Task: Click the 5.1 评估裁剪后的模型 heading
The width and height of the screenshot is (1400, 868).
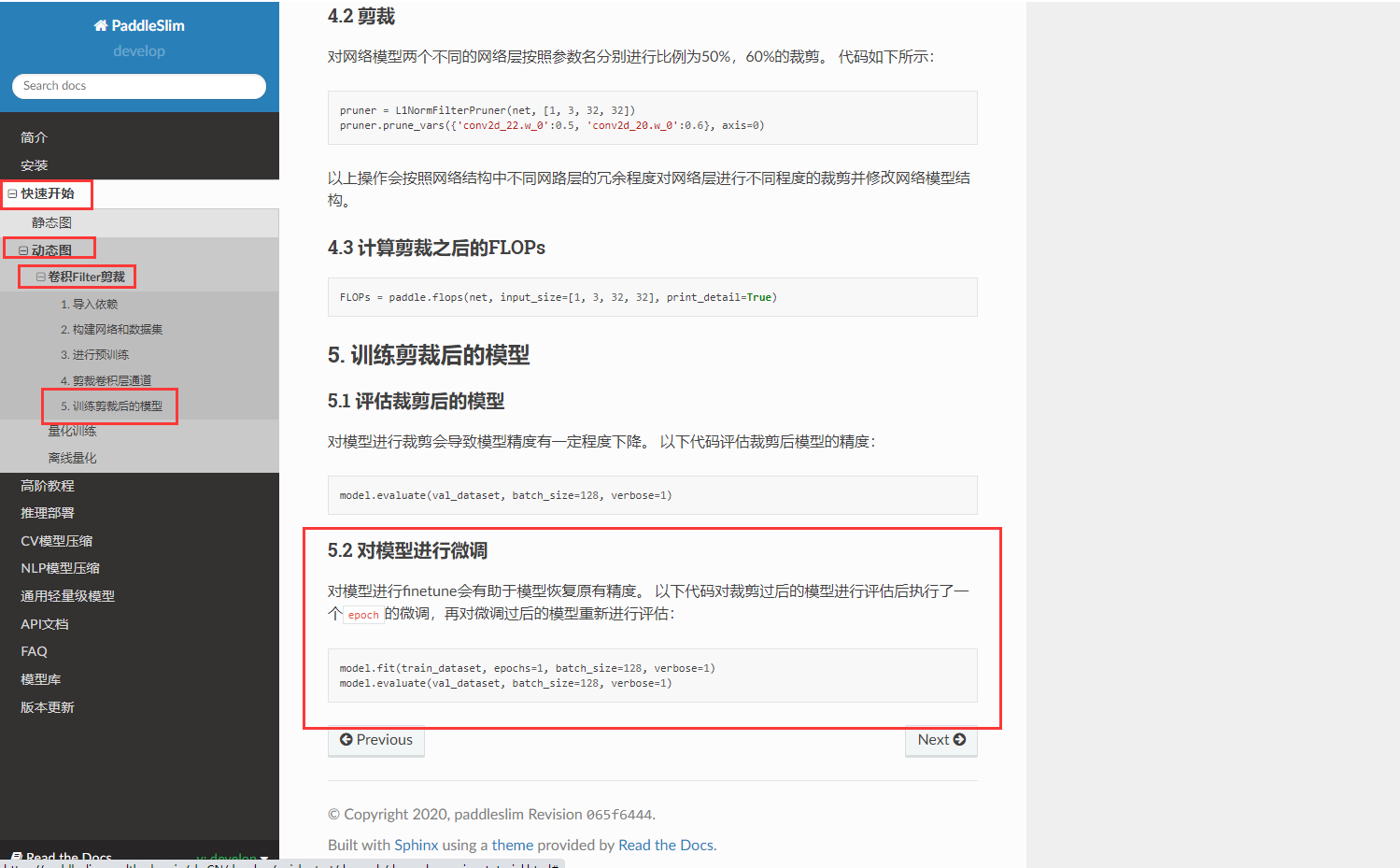Action: (x=417, y=402)
